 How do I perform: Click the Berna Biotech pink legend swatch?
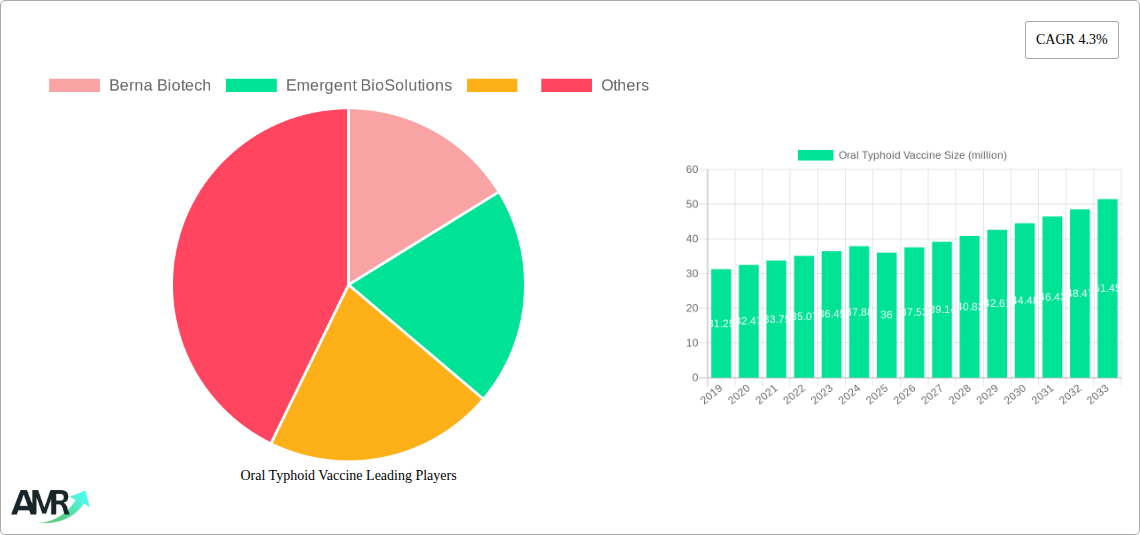74,86
